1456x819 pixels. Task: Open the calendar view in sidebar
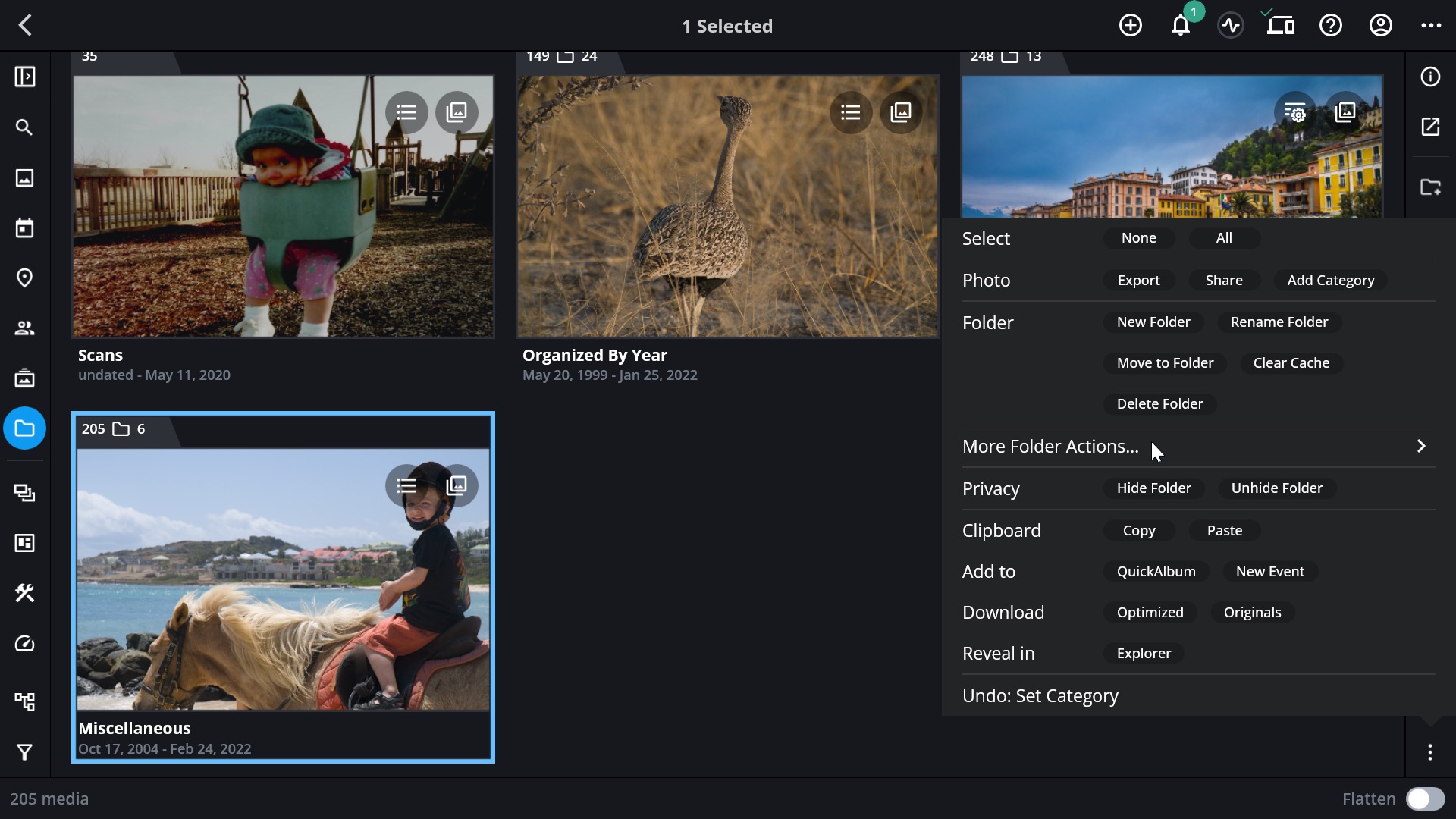pyautogui.click(x=24, y=227)
